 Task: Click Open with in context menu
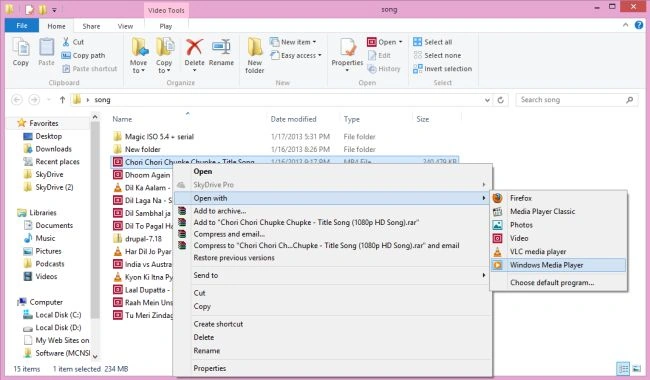click(x=332, y=198)
